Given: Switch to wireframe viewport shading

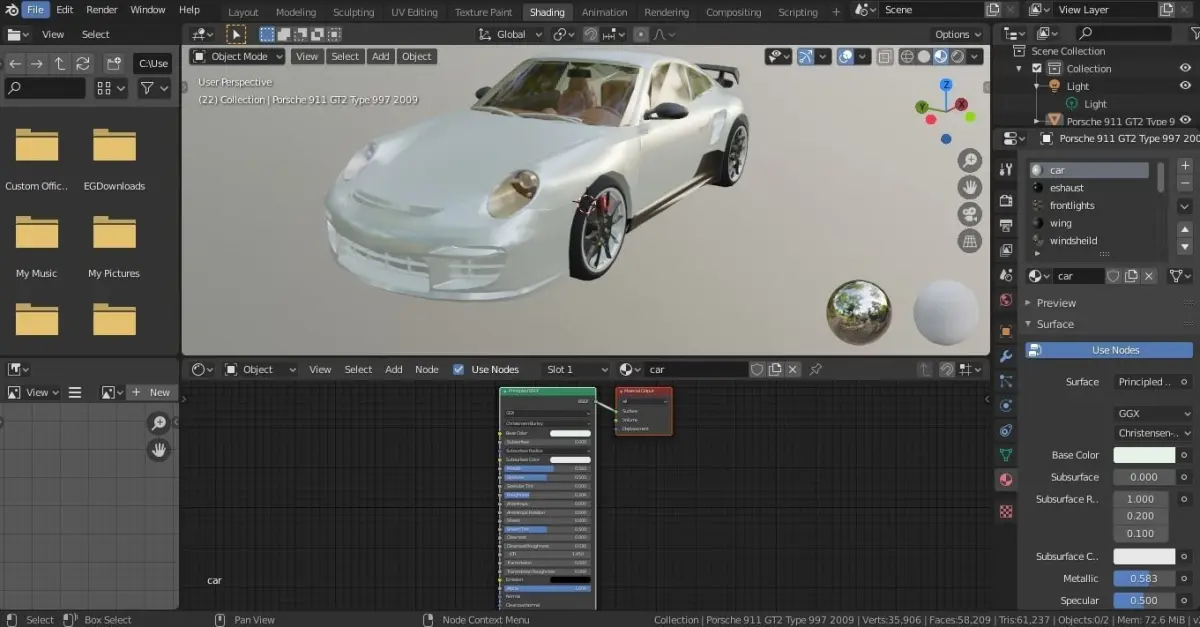Looking at the screenshot, I should point(907,57).
